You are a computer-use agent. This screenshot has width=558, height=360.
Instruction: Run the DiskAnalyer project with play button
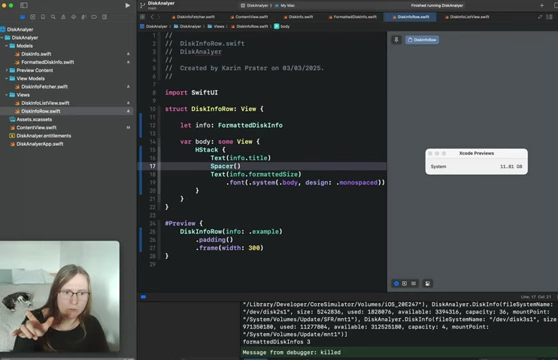point(127,5)
